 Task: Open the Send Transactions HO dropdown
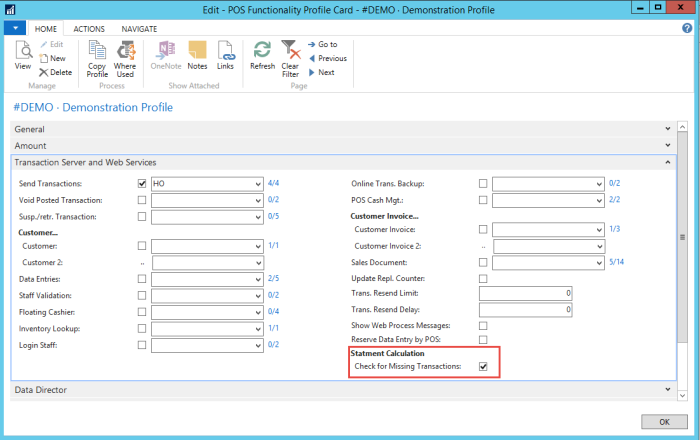click(257, 184)
